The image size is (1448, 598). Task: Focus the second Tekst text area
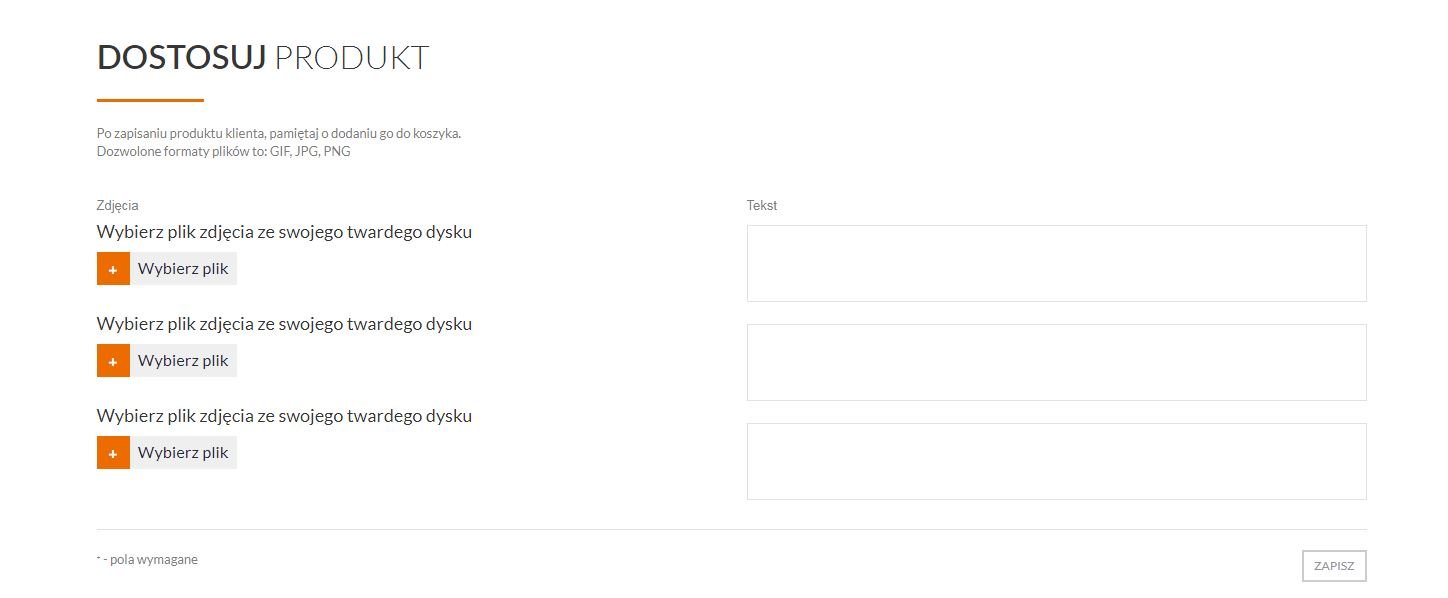pos(1056,362)
